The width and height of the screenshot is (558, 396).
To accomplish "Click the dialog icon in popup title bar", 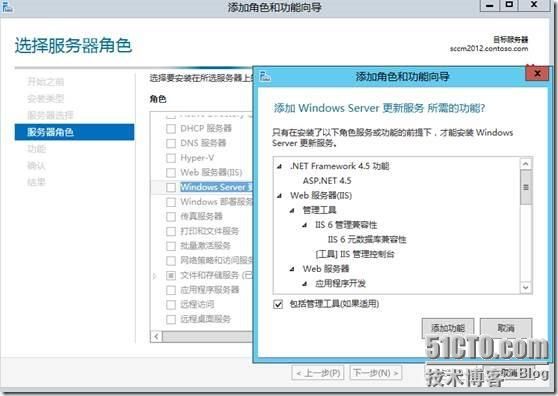I will point(265,76).
